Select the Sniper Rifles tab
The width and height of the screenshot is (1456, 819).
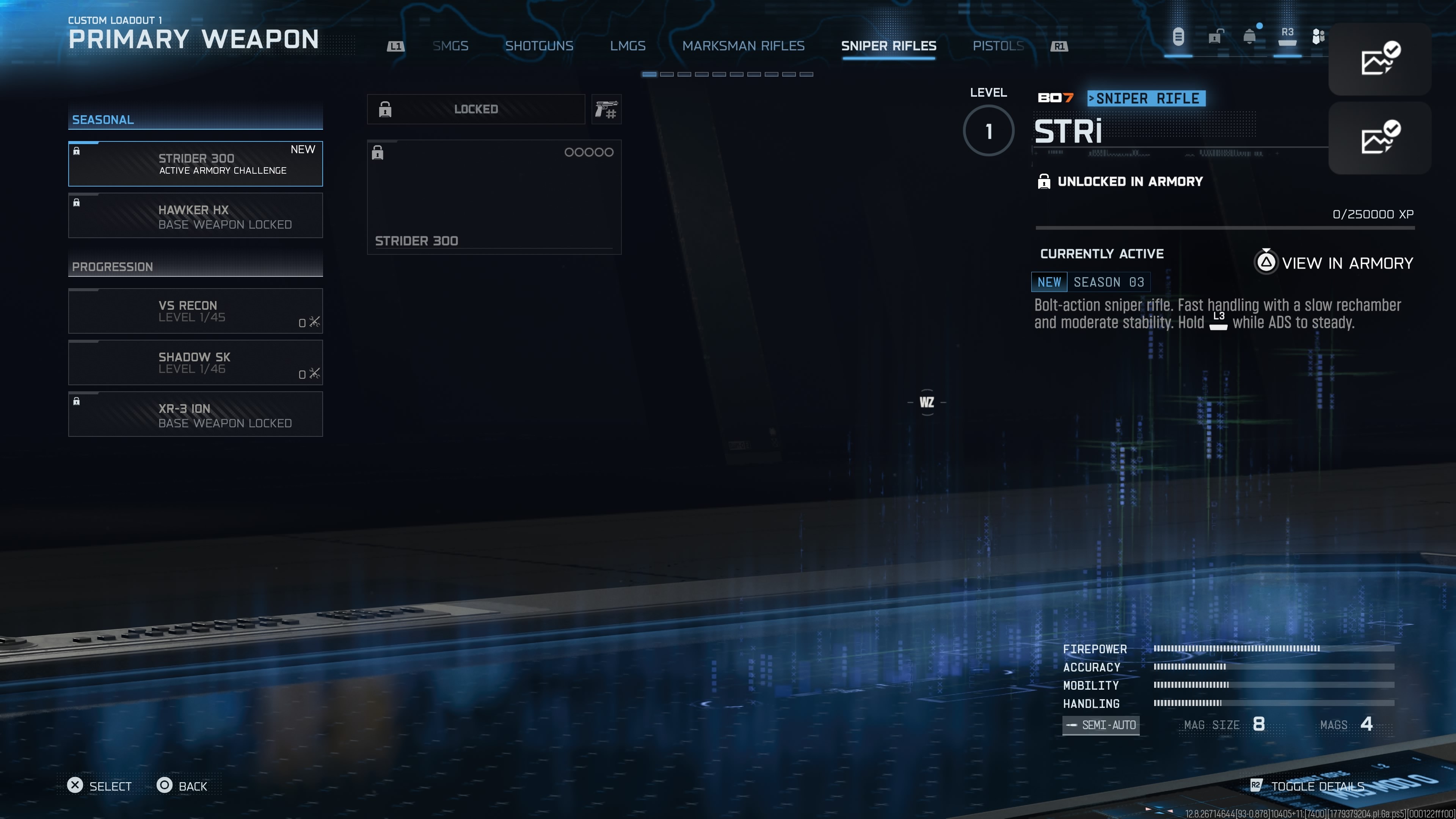point(888,46)
